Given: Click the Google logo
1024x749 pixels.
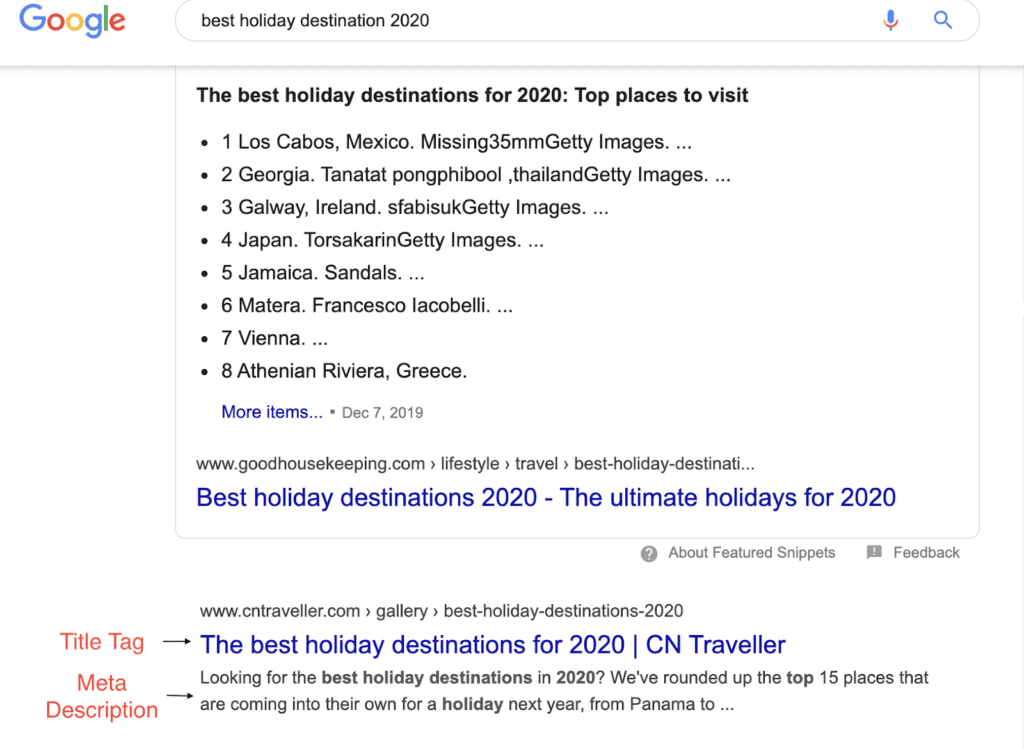Looking at the screenshot, I should (71, 20).
